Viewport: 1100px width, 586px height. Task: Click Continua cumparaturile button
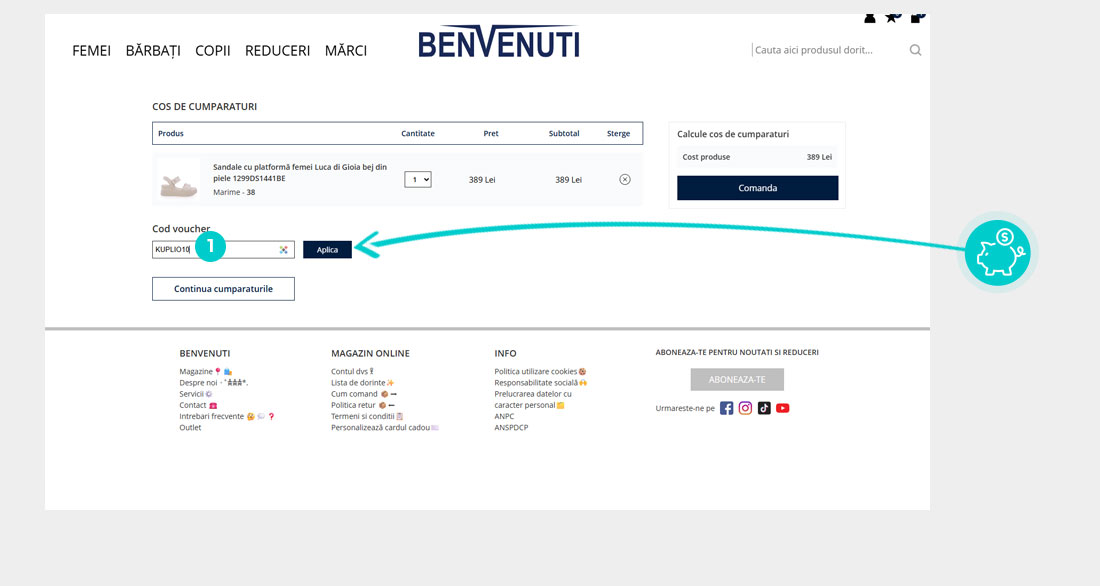223,289
